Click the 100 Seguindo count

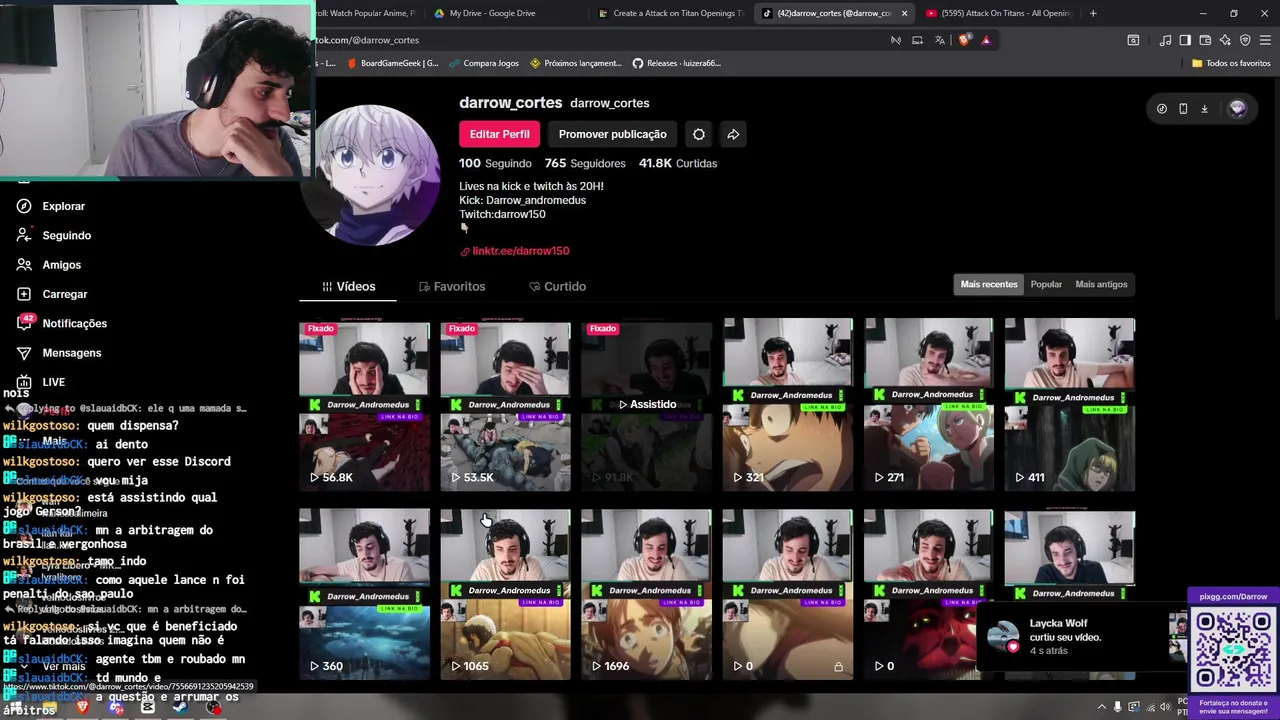coord(495,163)
